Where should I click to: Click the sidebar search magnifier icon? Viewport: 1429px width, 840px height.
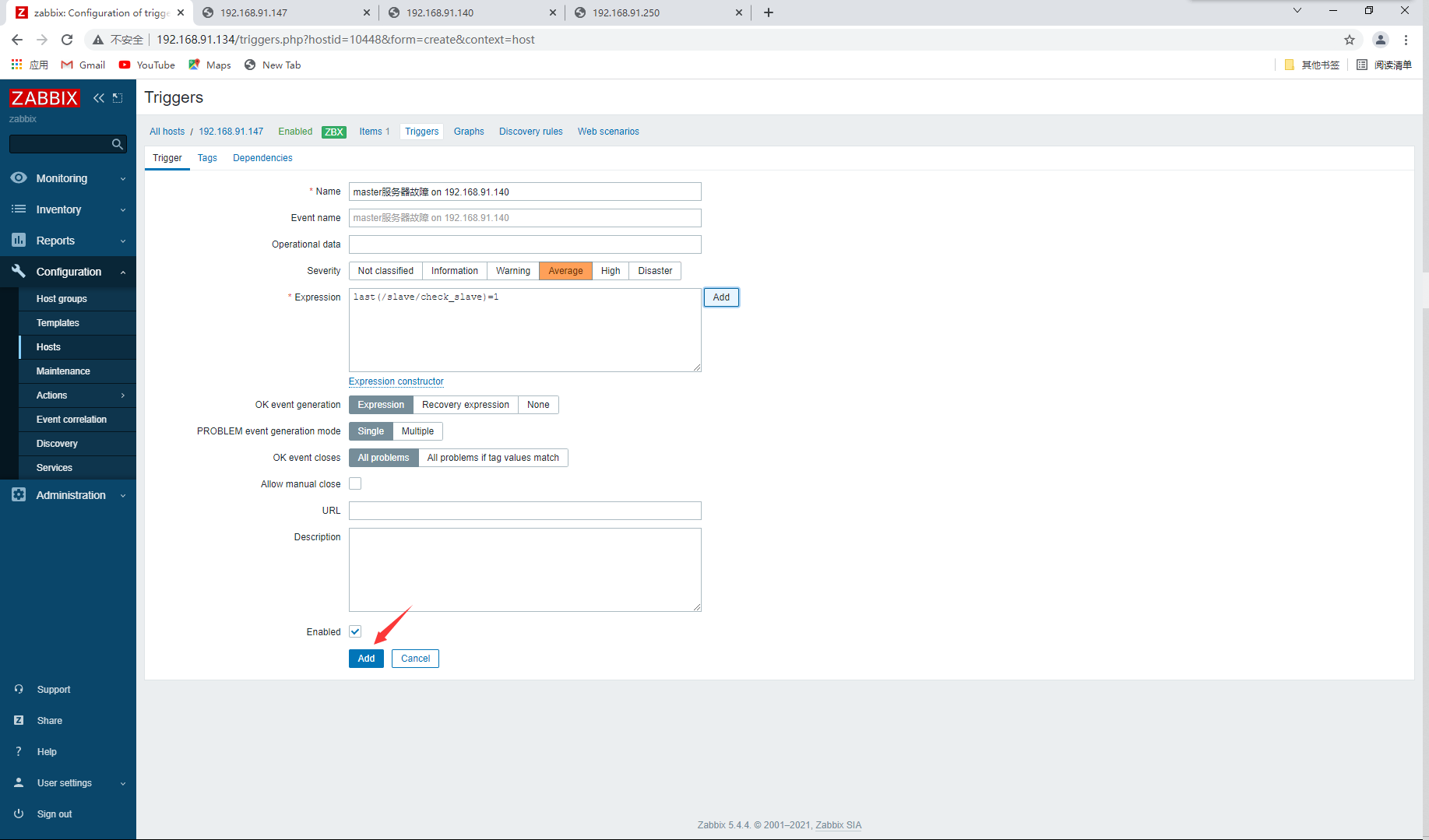(x=117, y=144)
